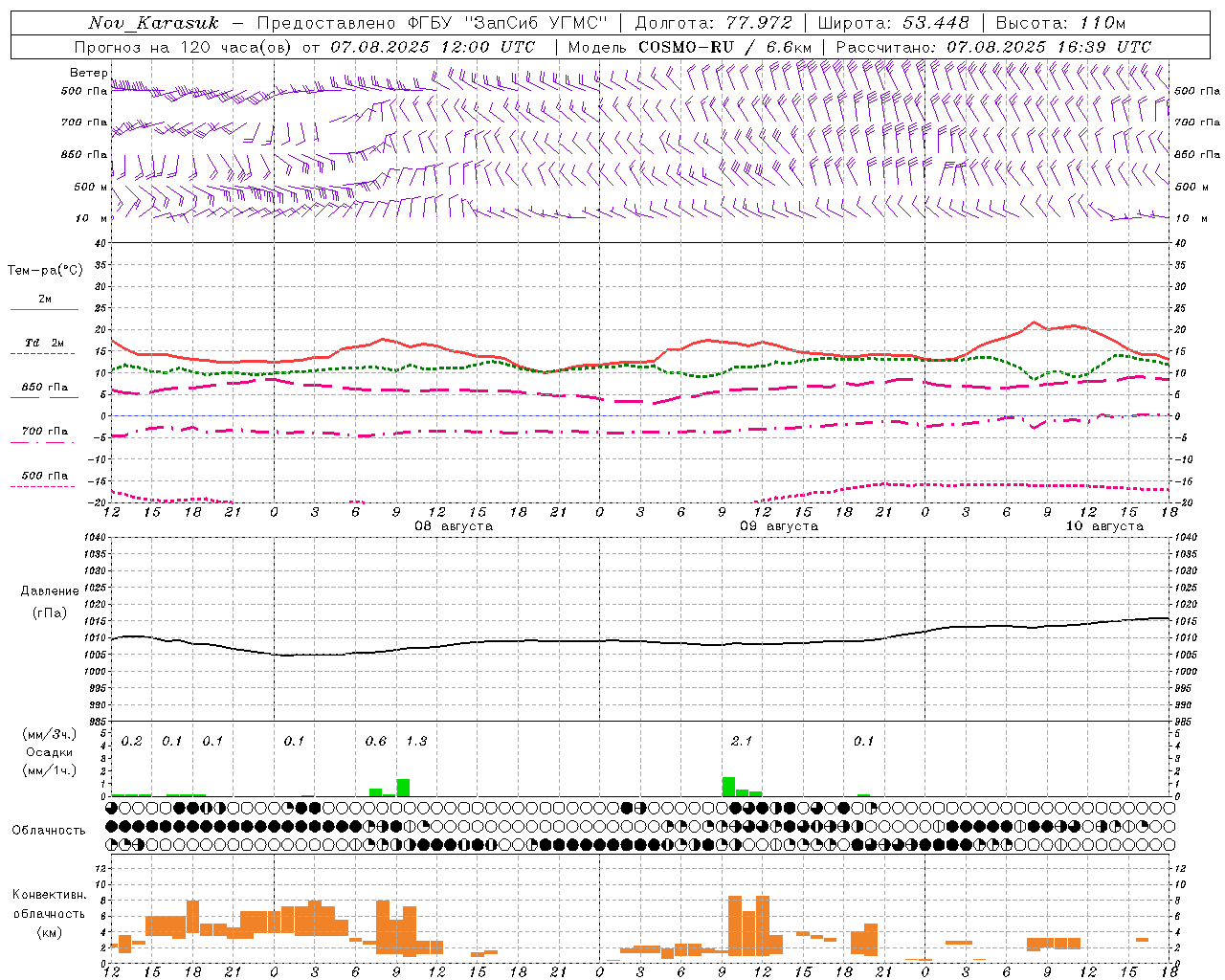Click the Конвективн. convective cloud label
The width and height of the screenshot is (1225, 980).
point(50,895)
